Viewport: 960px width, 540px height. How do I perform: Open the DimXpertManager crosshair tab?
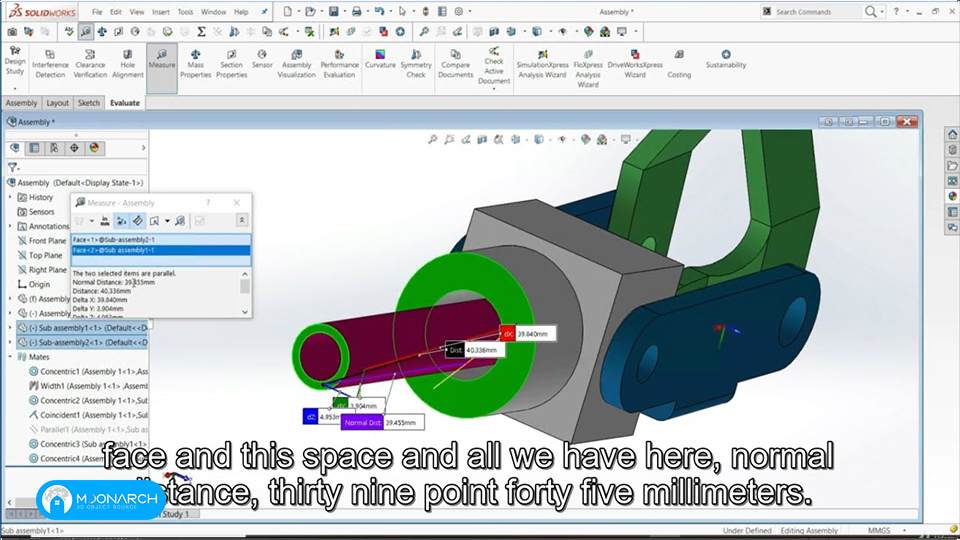point(74,148)
